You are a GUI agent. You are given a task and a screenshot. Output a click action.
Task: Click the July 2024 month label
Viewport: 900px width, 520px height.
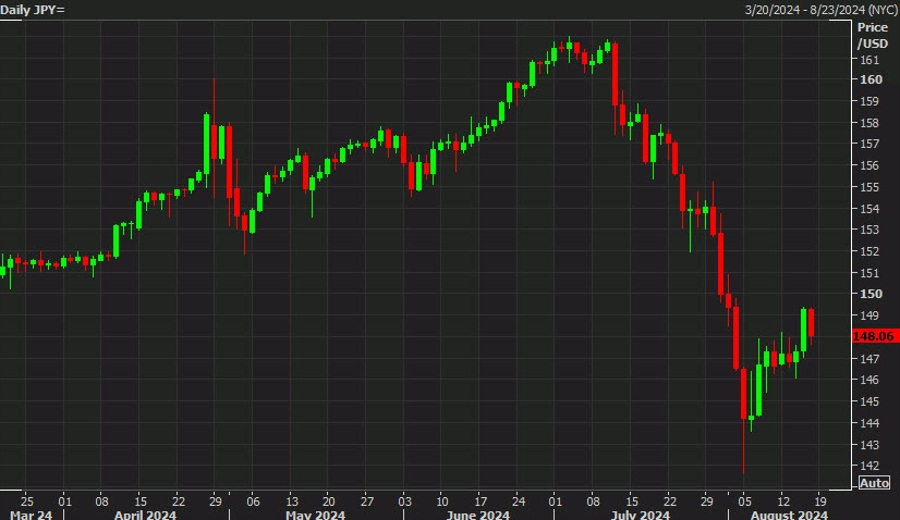point(640,514)
